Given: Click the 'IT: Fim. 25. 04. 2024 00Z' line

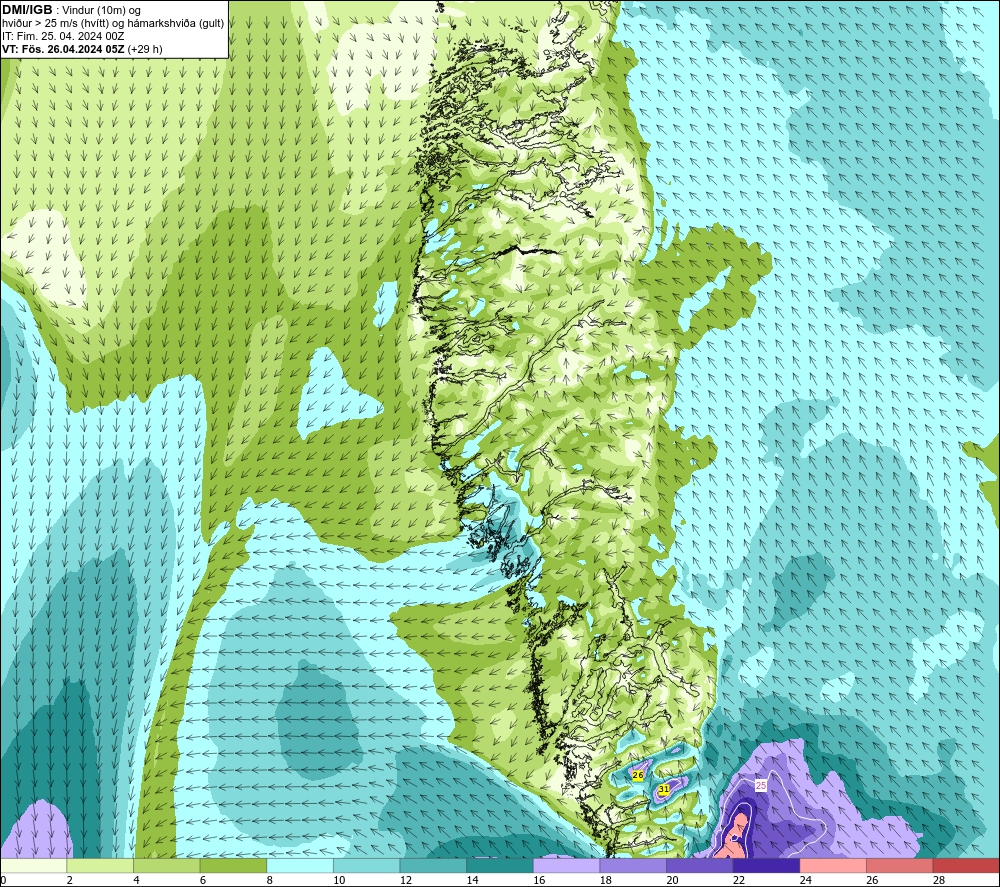Looking at the screenshot, I should [63, 36].
